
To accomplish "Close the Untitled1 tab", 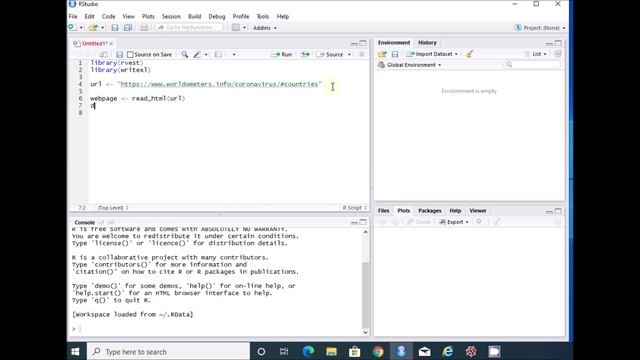I will [111, 43].
